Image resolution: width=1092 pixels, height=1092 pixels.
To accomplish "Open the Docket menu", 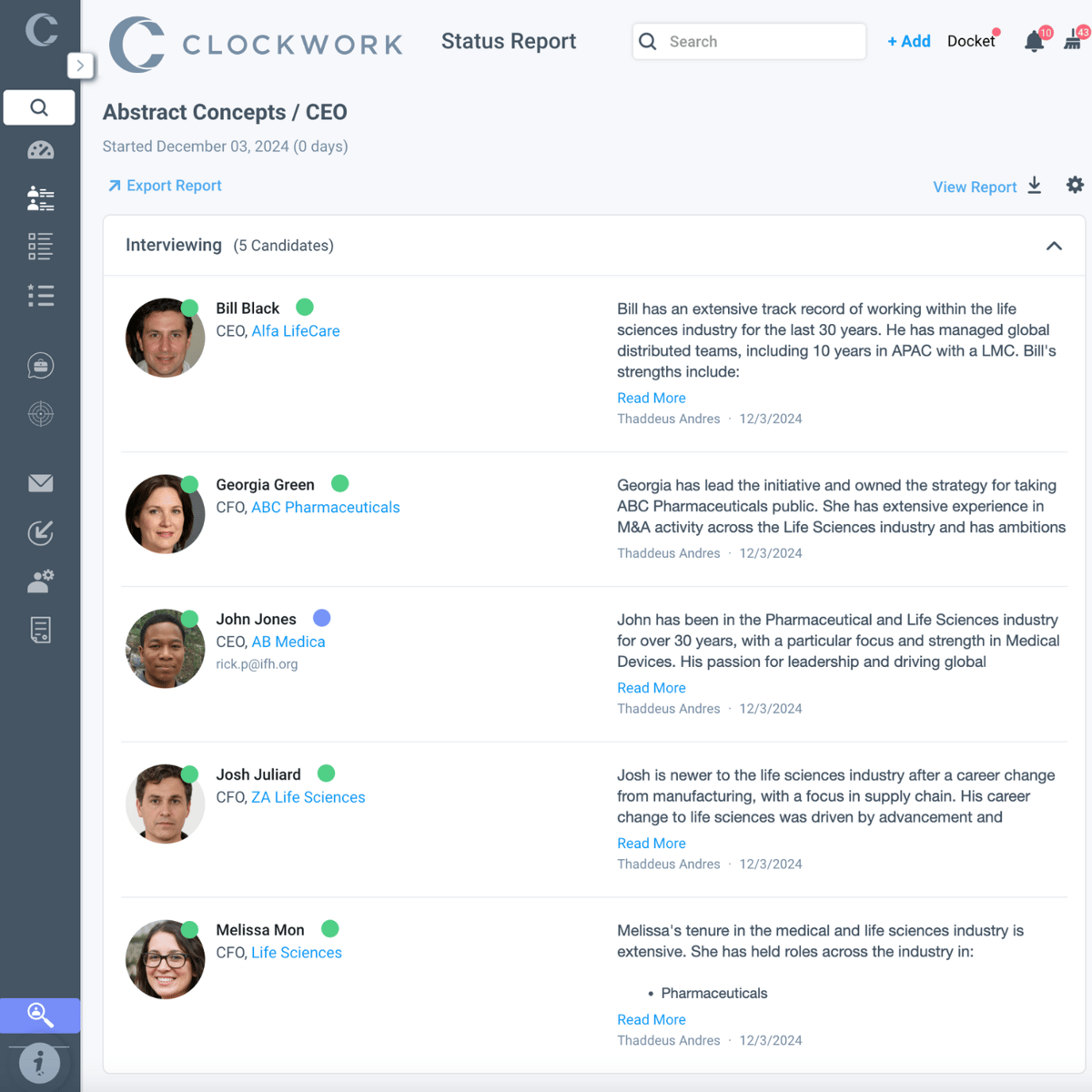I will (x=971, y=41).
